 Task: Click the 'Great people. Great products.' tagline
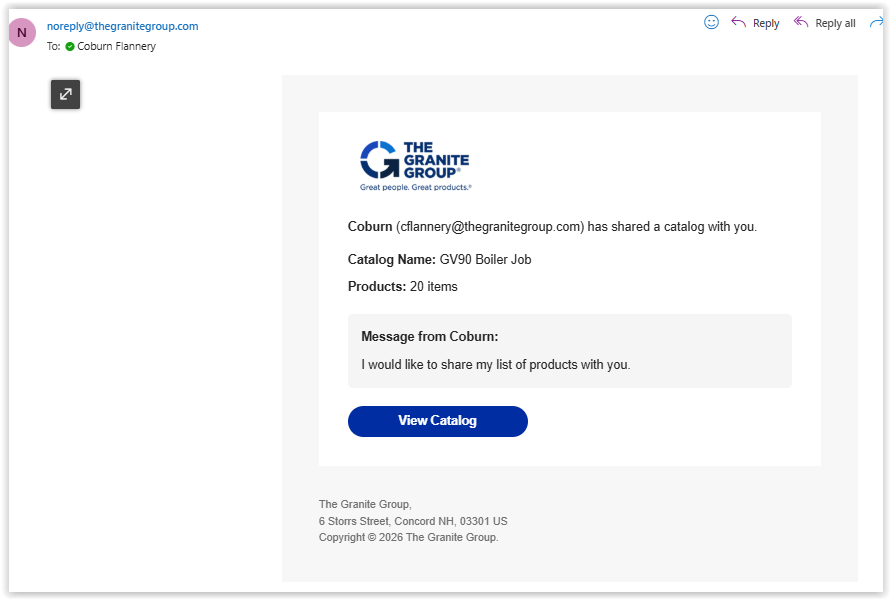click(x=415, y=188)
